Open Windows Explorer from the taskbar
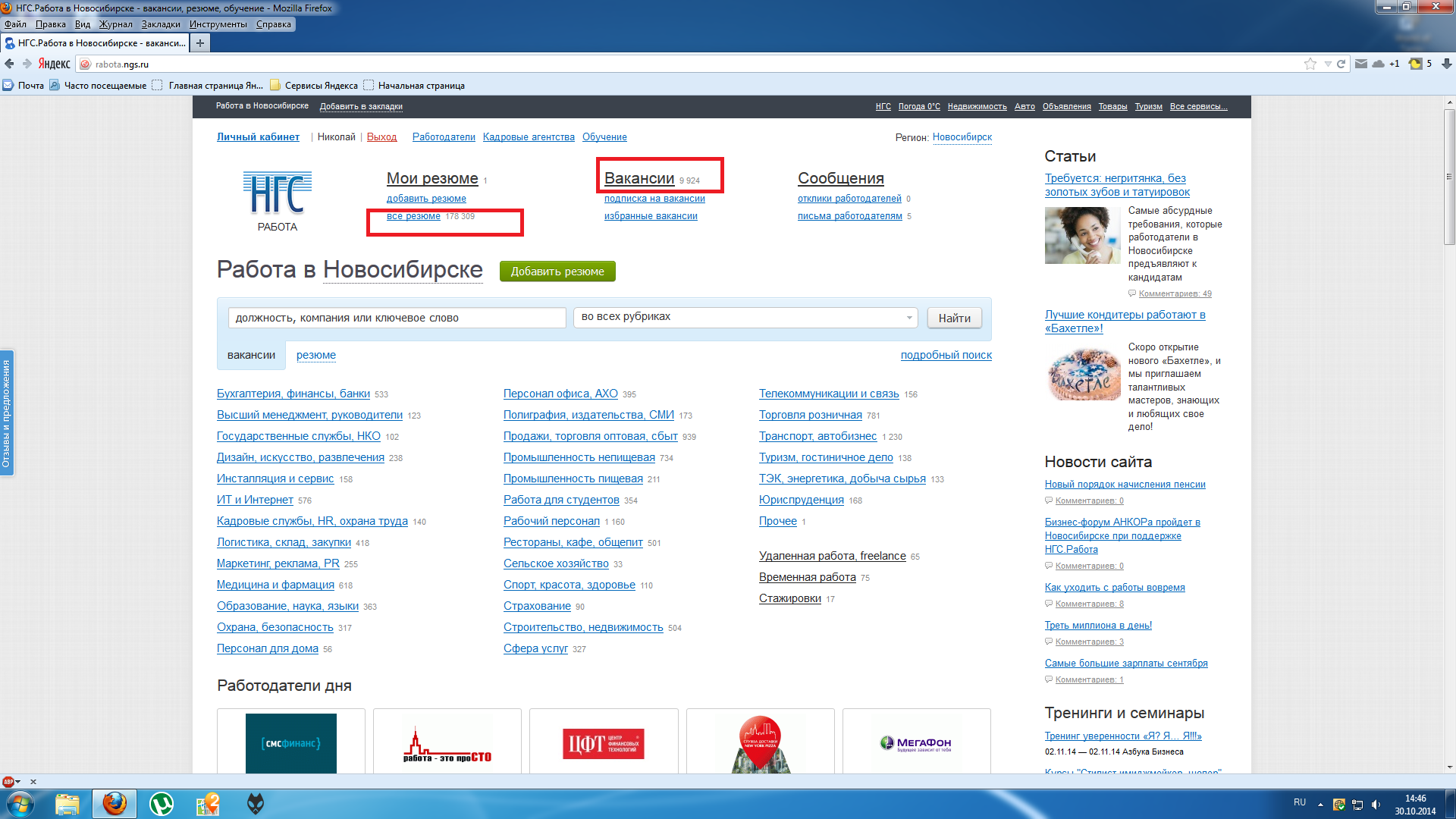The height and width of the screenshot is (819, 1456). tap(67, 804)
